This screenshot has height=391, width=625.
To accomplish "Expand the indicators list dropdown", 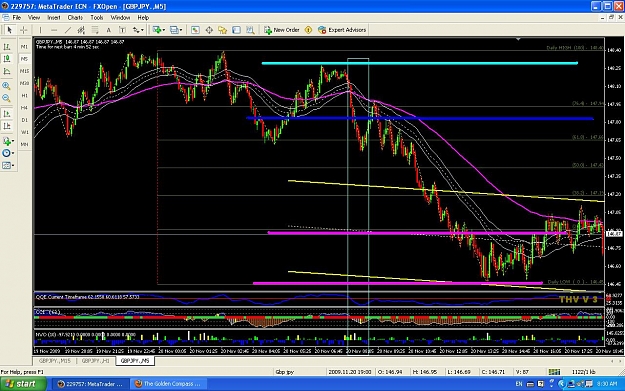I will coord(8,141).
